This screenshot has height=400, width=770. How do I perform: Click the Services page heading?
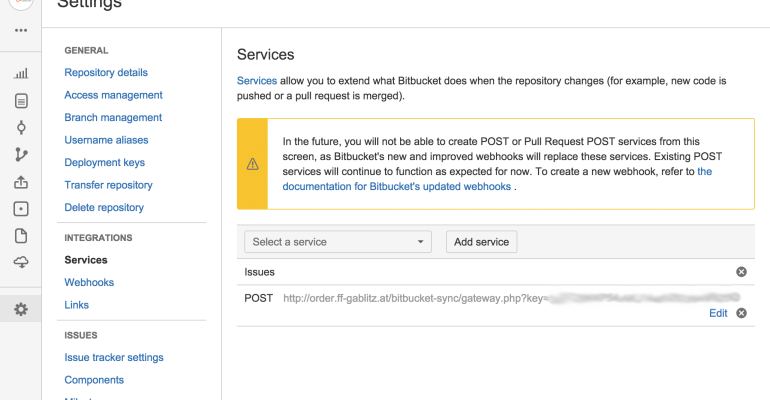[x=266, y=54]
